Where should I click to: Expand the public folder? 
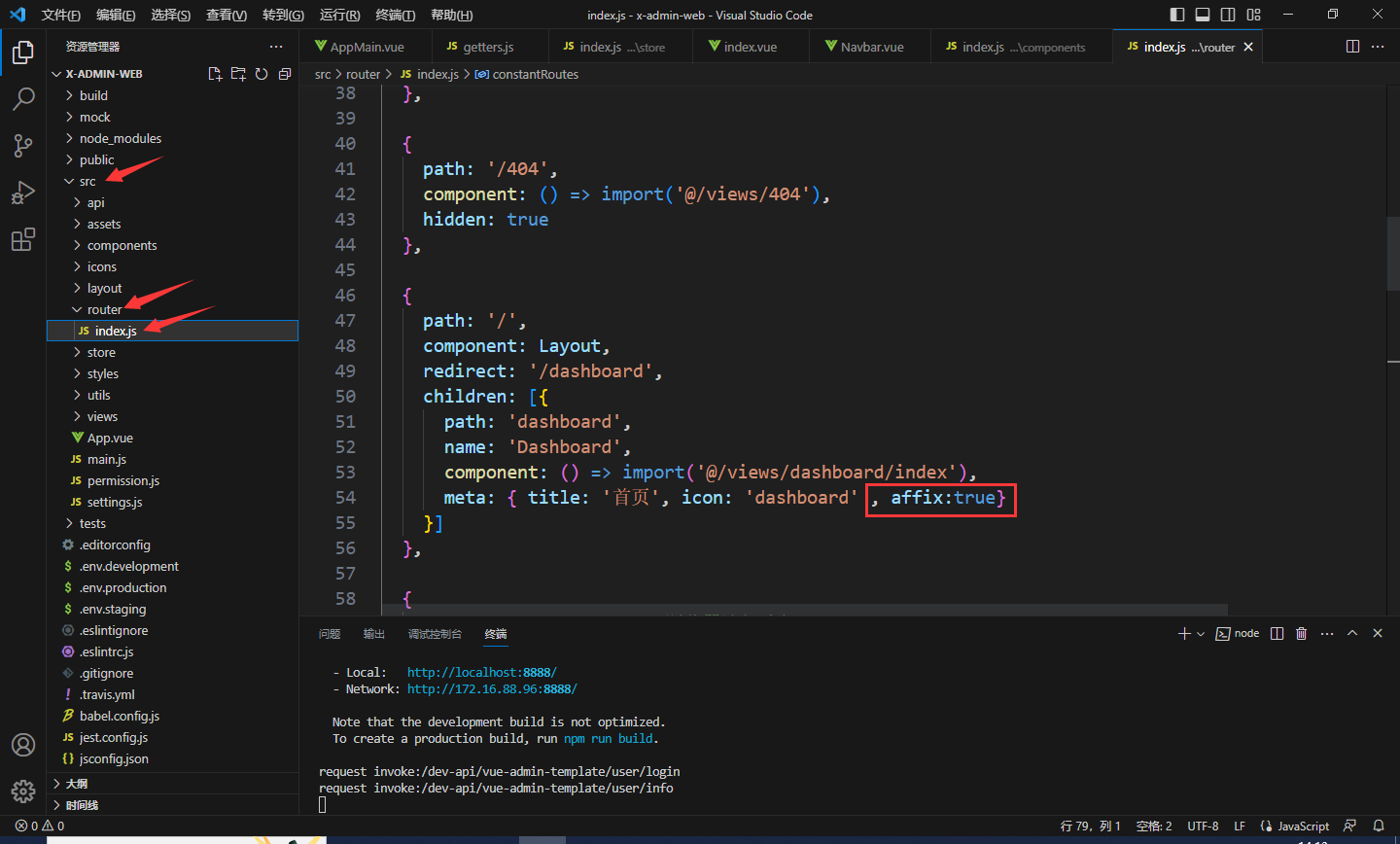(x=172, y=159)
